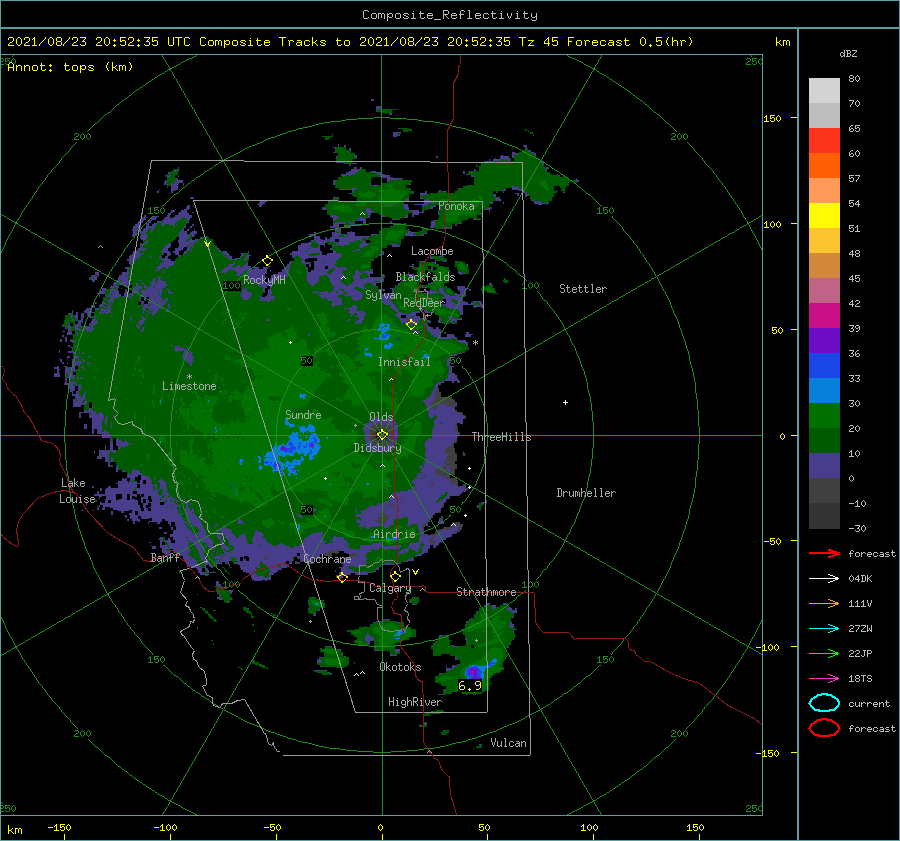Click the bright yellow 54 dBZ swatch
This screenshot has height=841, width=900.
[824, 215]
